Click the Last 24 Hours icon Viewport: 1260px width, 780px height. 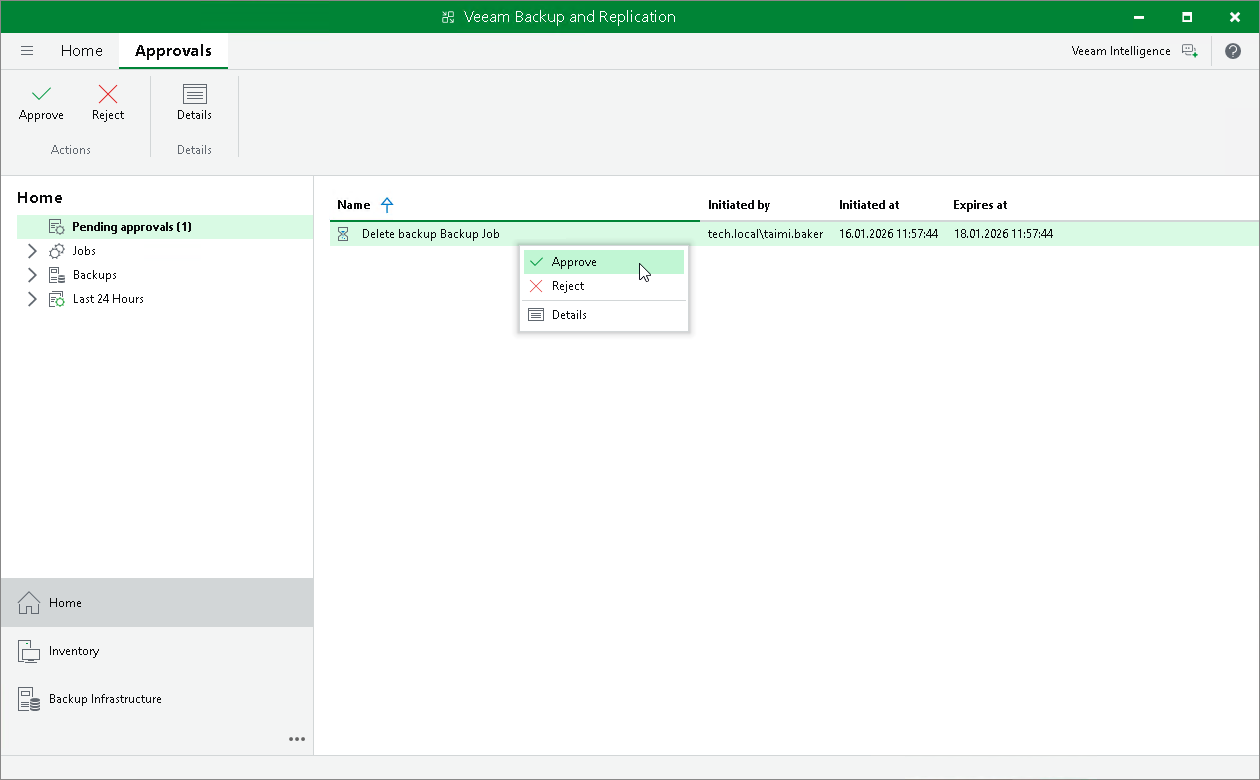click(x=57, y=299)
